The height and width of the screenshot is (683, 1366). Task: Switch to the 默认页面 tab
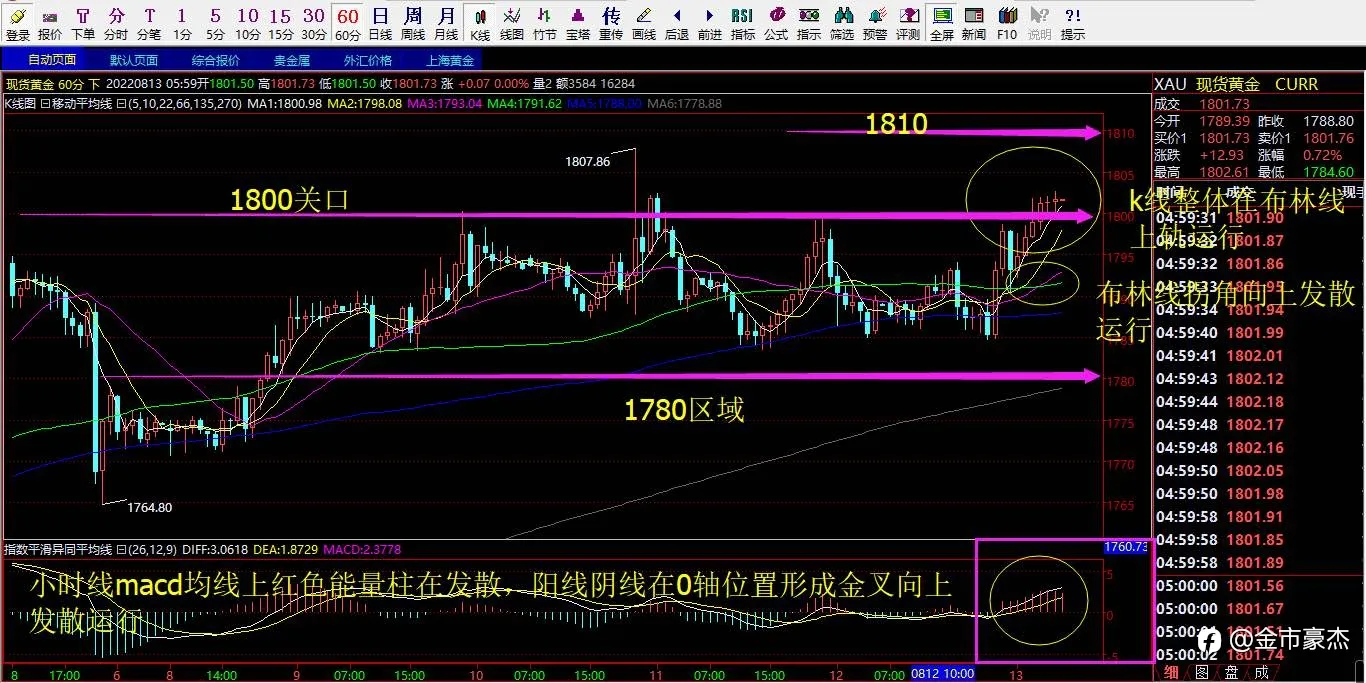134,60
